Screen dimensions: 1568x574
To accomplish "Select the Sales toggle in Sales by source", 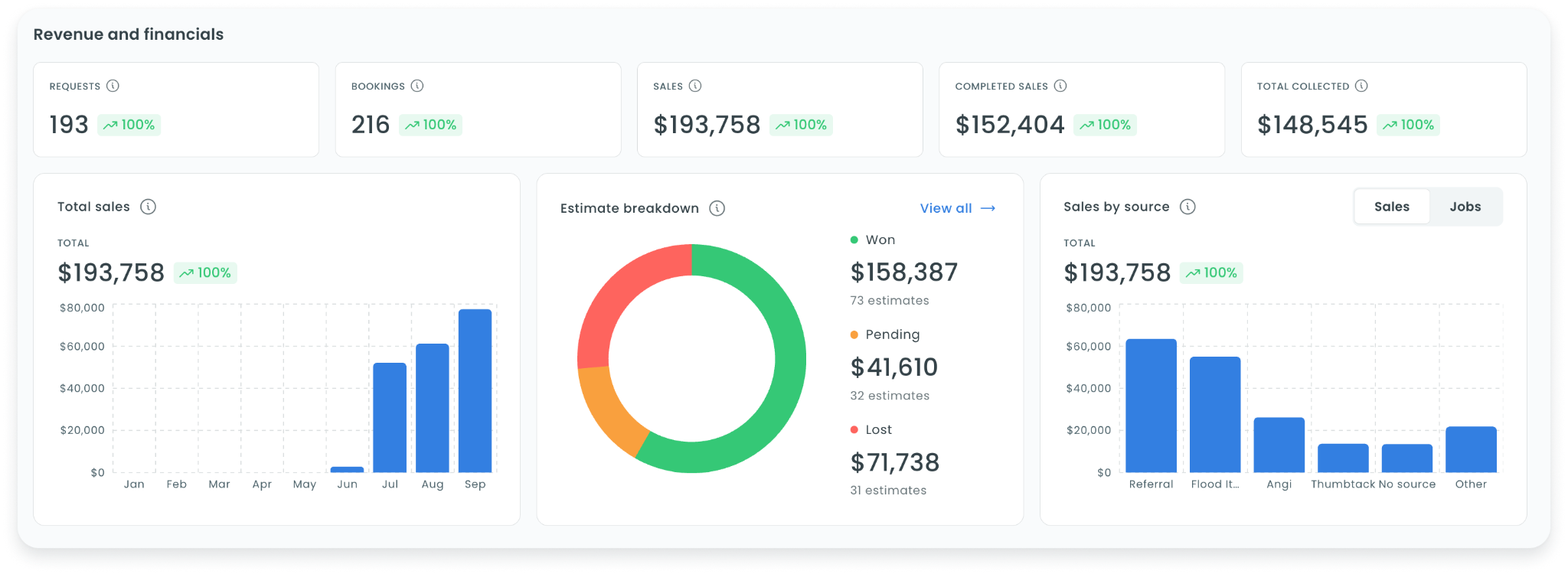I will [x=1392, y=207].
